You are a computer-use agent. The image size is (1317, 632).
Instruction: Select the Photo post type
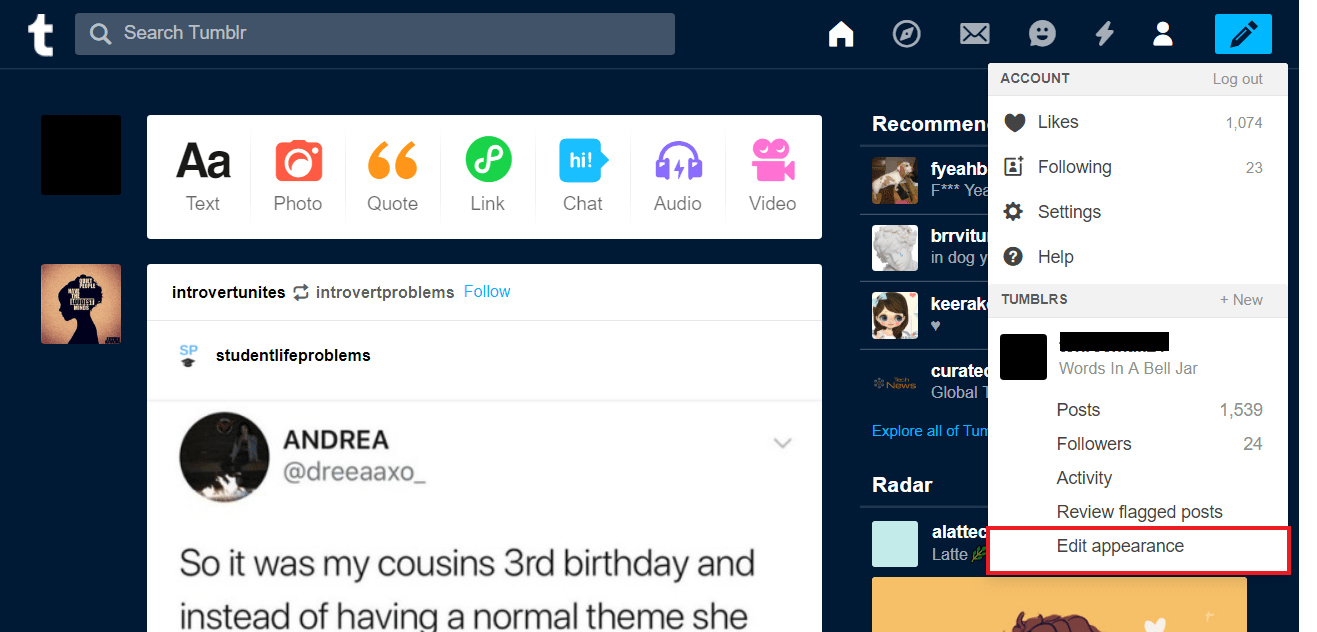(297, 175)
